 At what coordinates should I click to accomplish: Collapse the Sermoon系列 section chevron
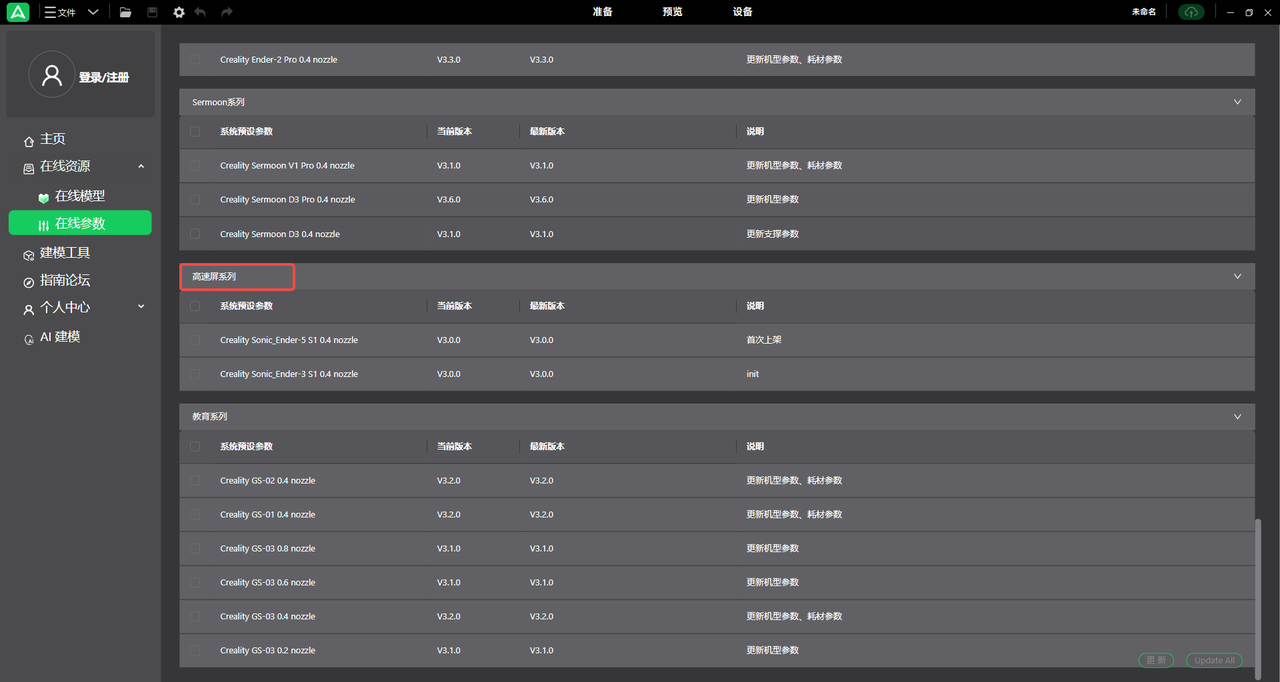click(1237, 102)
